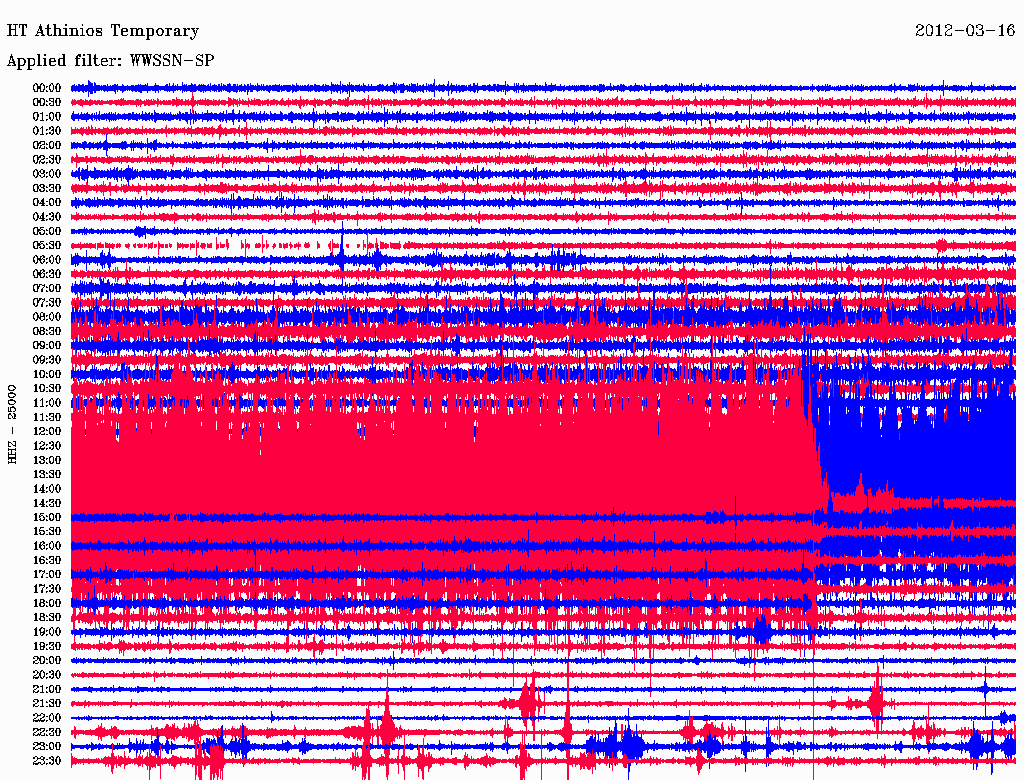This screenshot has height=780, width=1024.
Task: Click the 19:00 time label
Action: [x=47, y=632]
